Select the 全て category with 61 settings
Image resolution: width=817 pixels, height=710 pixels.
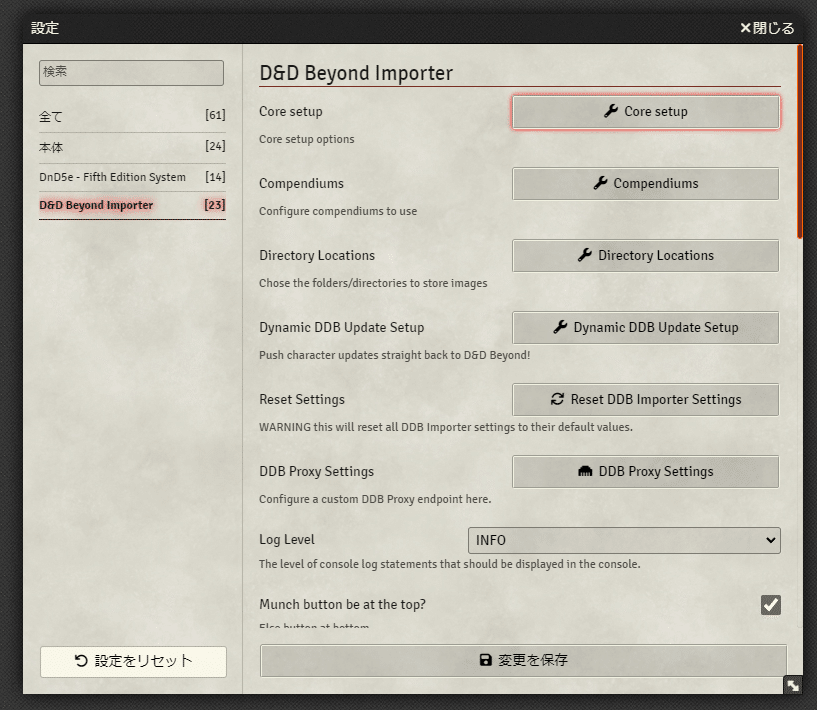click(132, 116)
